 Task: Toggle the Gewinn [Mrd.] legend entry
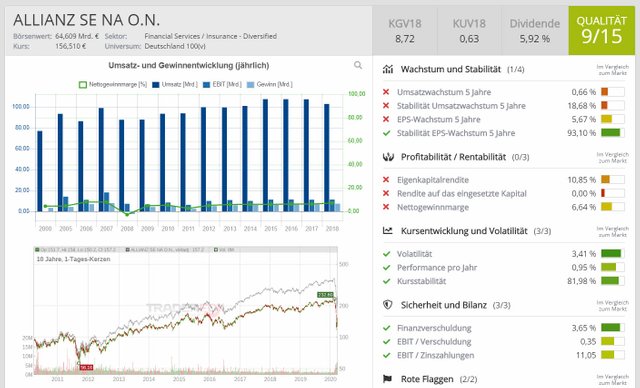pyautogui.click(x=269, y=84)
